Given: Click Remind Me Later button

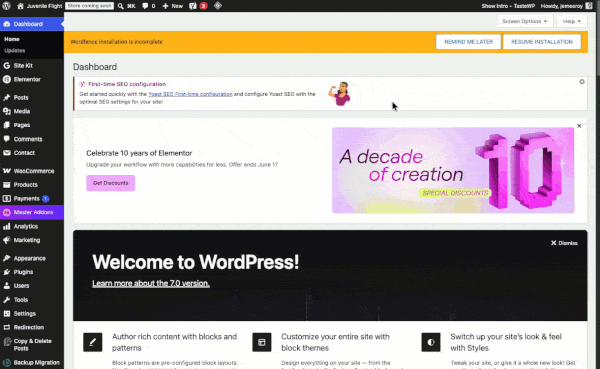Looking at the screenshot, I should pyautogui.click(x=468, y=42).
